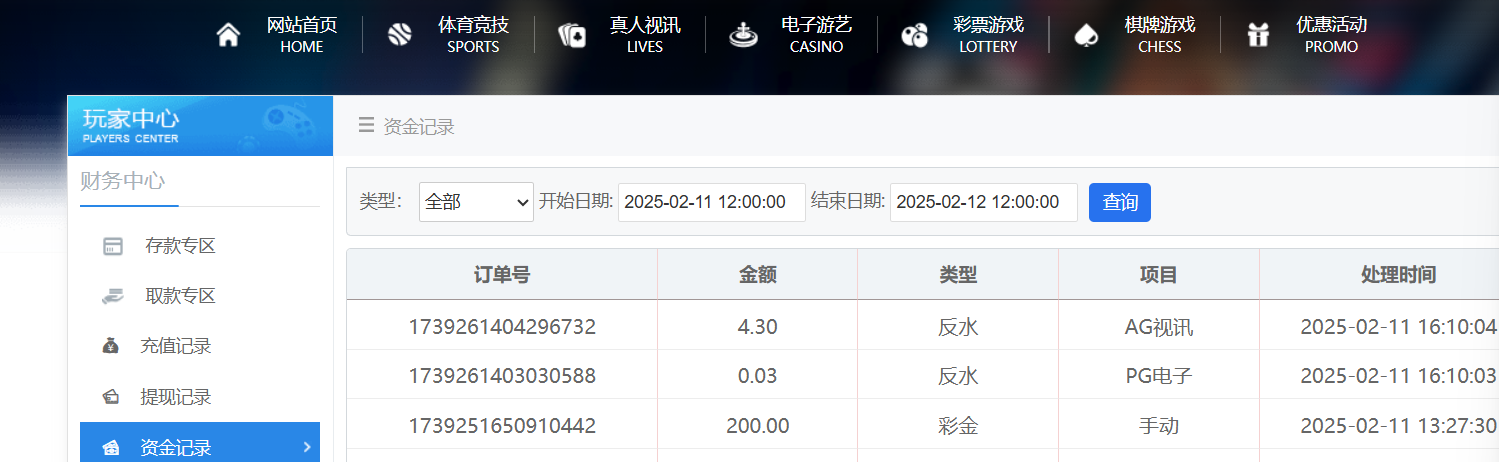This screenshot has height=462, width=1499.
Task: Click the 充值记录 money bag icon
Action: pyautogui.click(x=111, y=346)
